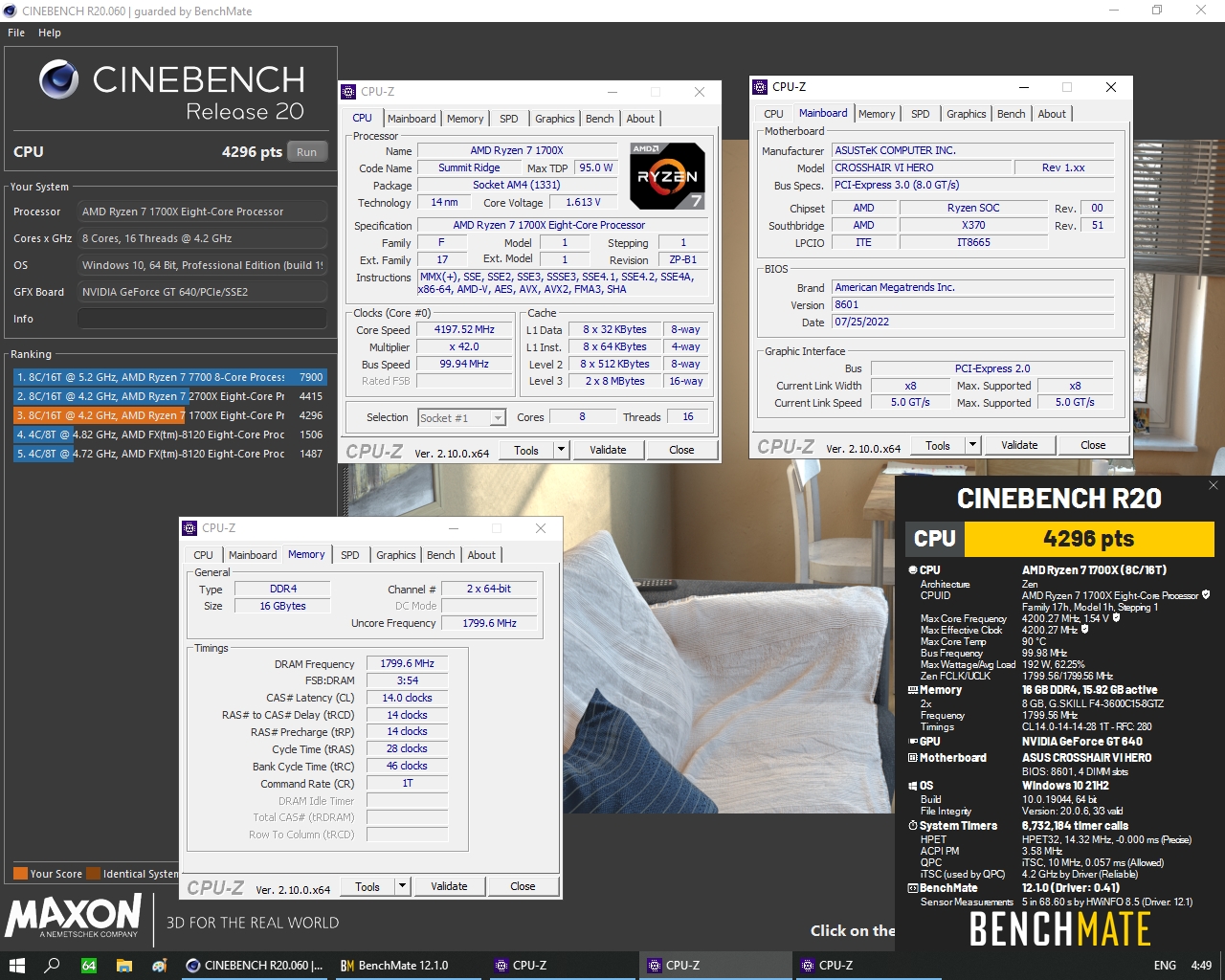This screenshot has height=980, width=1225.
Task: Open the Cinebench File menu
Action: coord(16,33)
